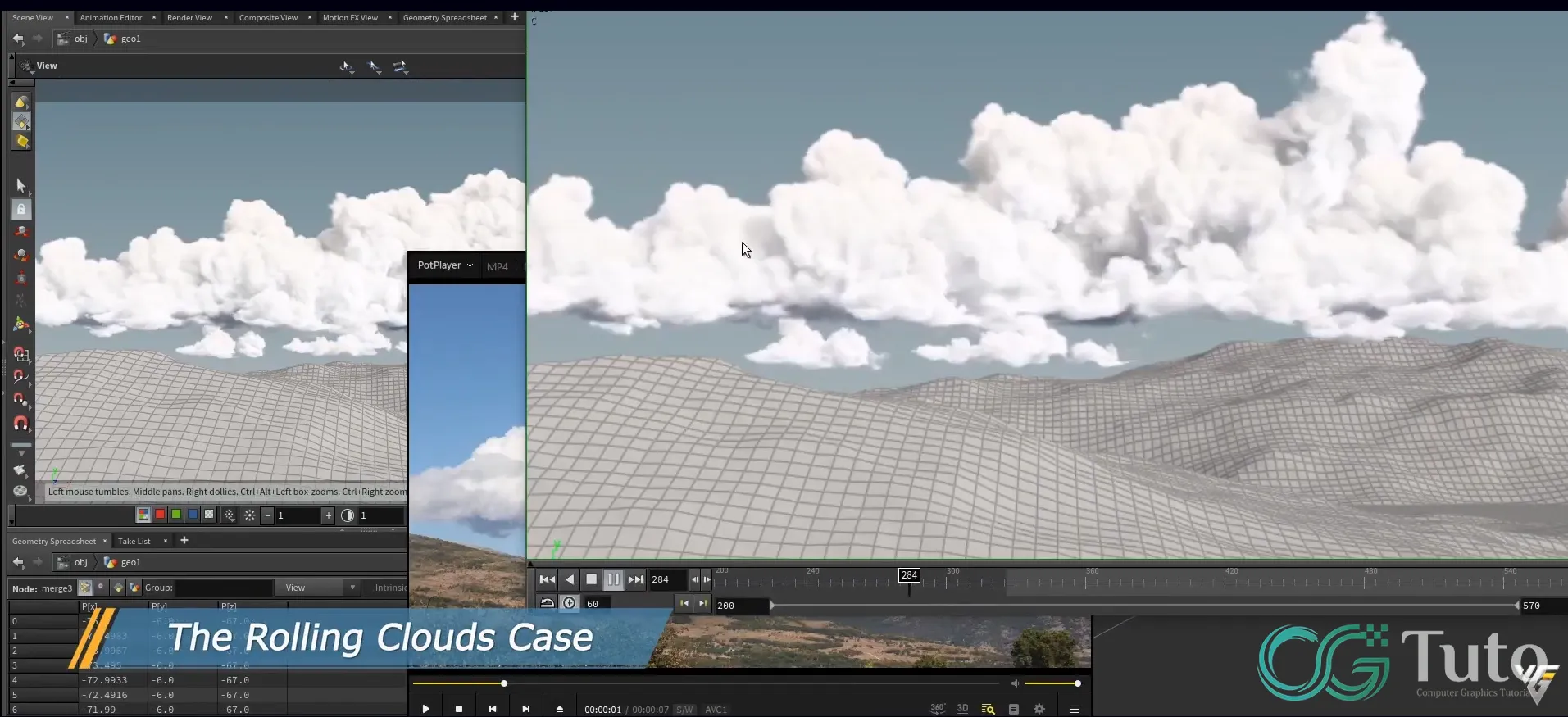Click the frame 284 marker on timeline

point(909,575)
